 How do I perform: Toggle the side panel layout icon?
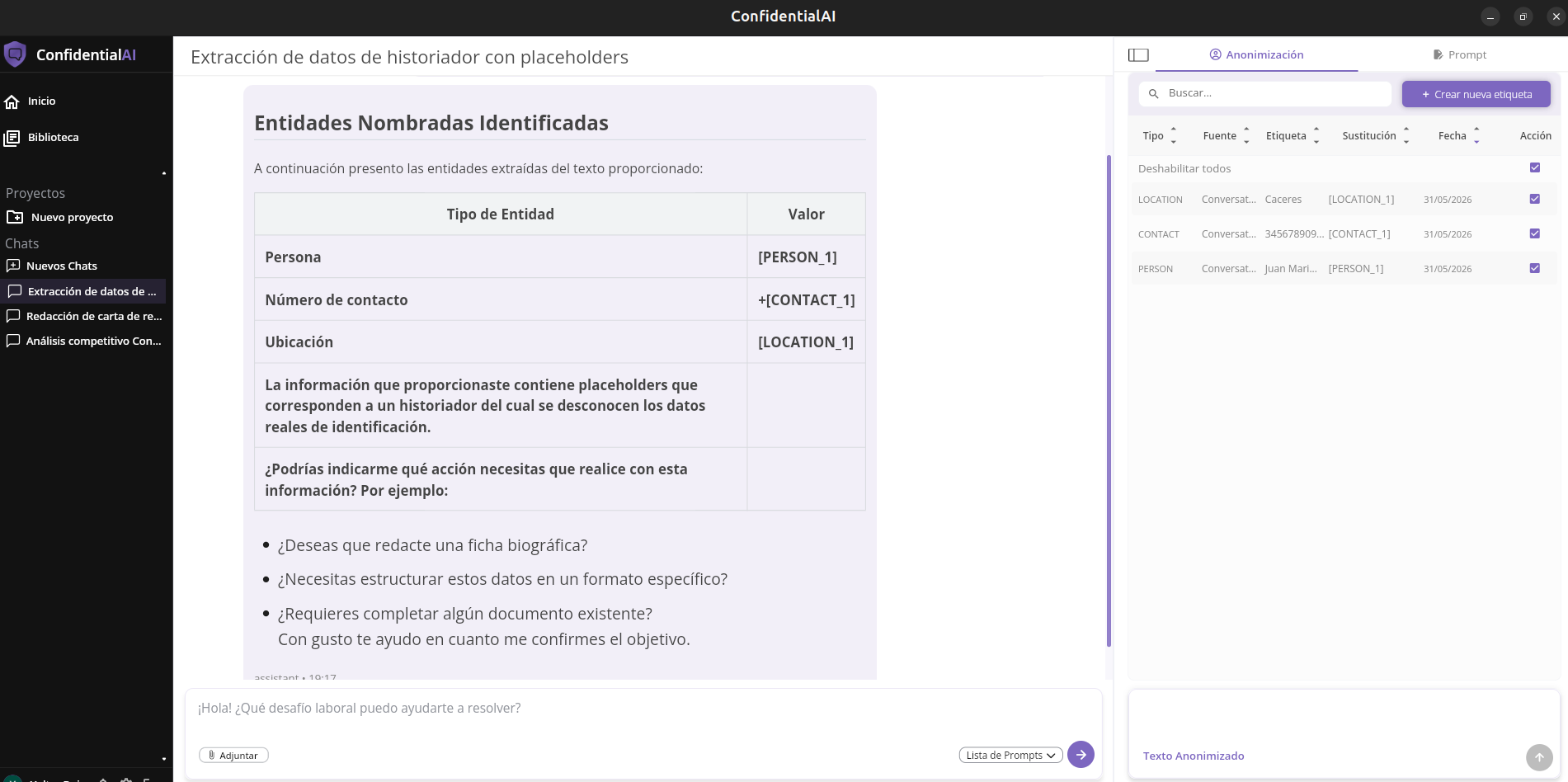click(1138, 55)
